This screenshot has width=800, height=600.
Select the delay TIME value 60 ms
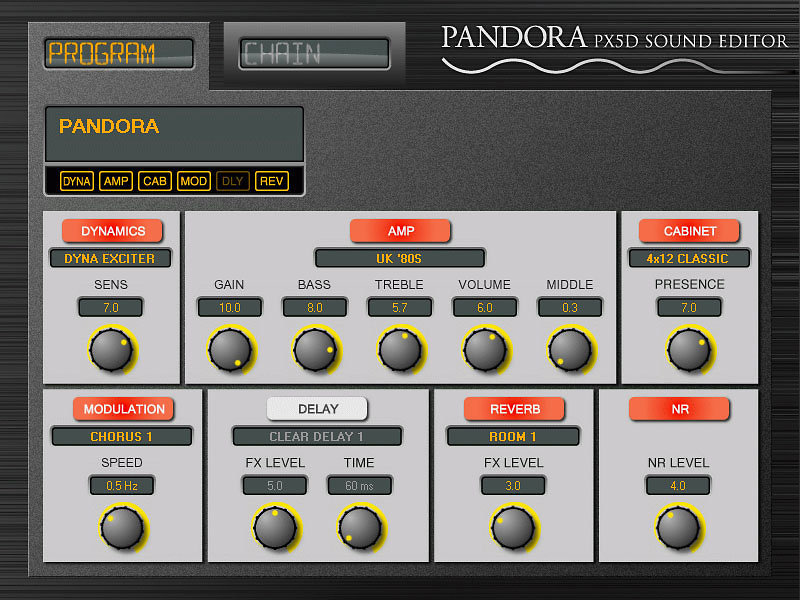(360, 486)
